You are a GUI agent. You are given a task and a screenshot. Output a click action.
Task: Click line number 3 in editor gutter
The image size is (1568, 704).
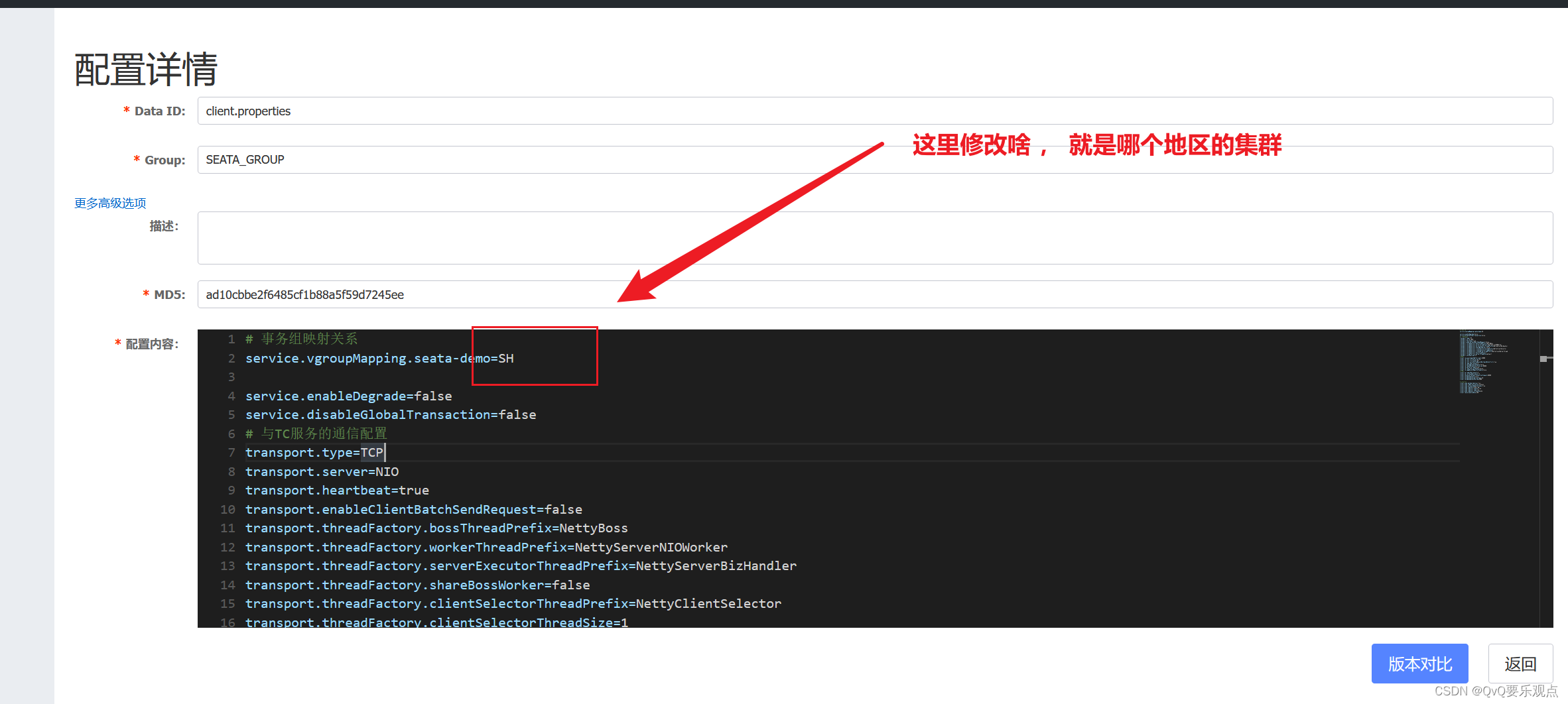(231, 377)
